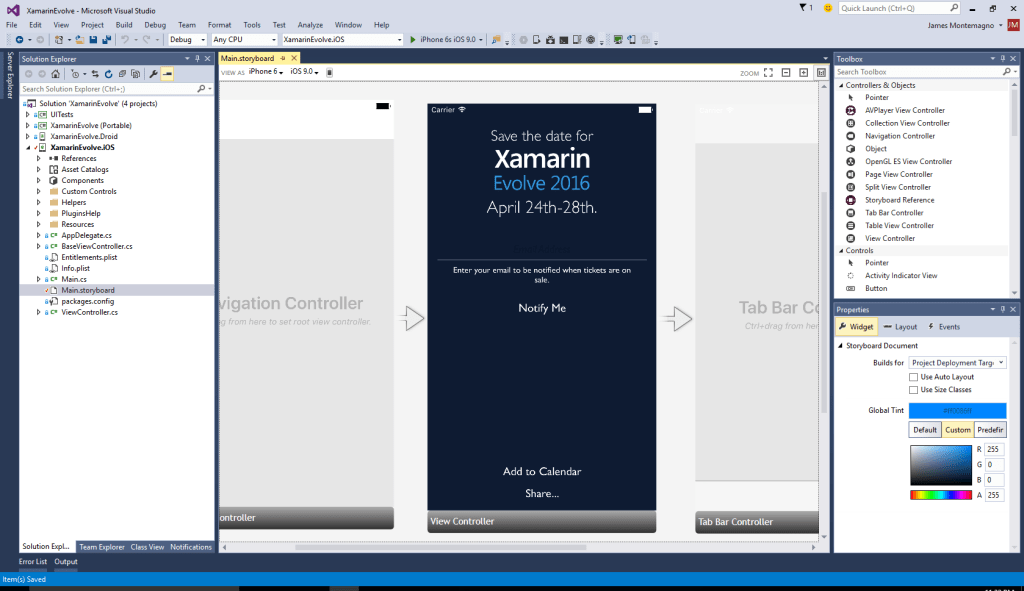The height and width of the screenshot is (591, 1024).
Task: Open iPhone 6 view-as device dropdown
Action: pyautogui.click(x=266, y=72)
